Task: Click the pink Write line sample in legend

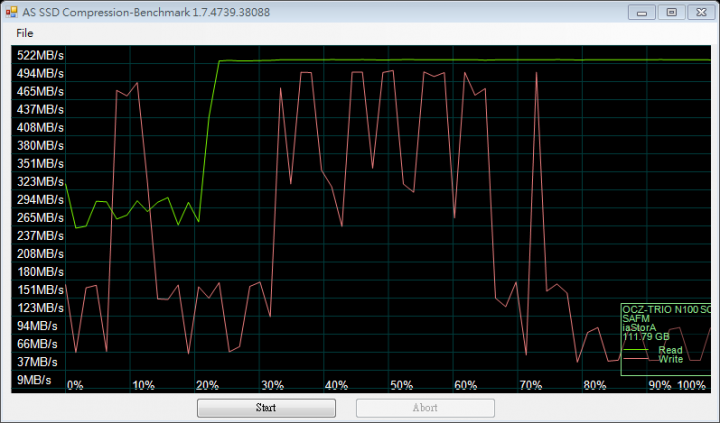Action: coord(636,359)
